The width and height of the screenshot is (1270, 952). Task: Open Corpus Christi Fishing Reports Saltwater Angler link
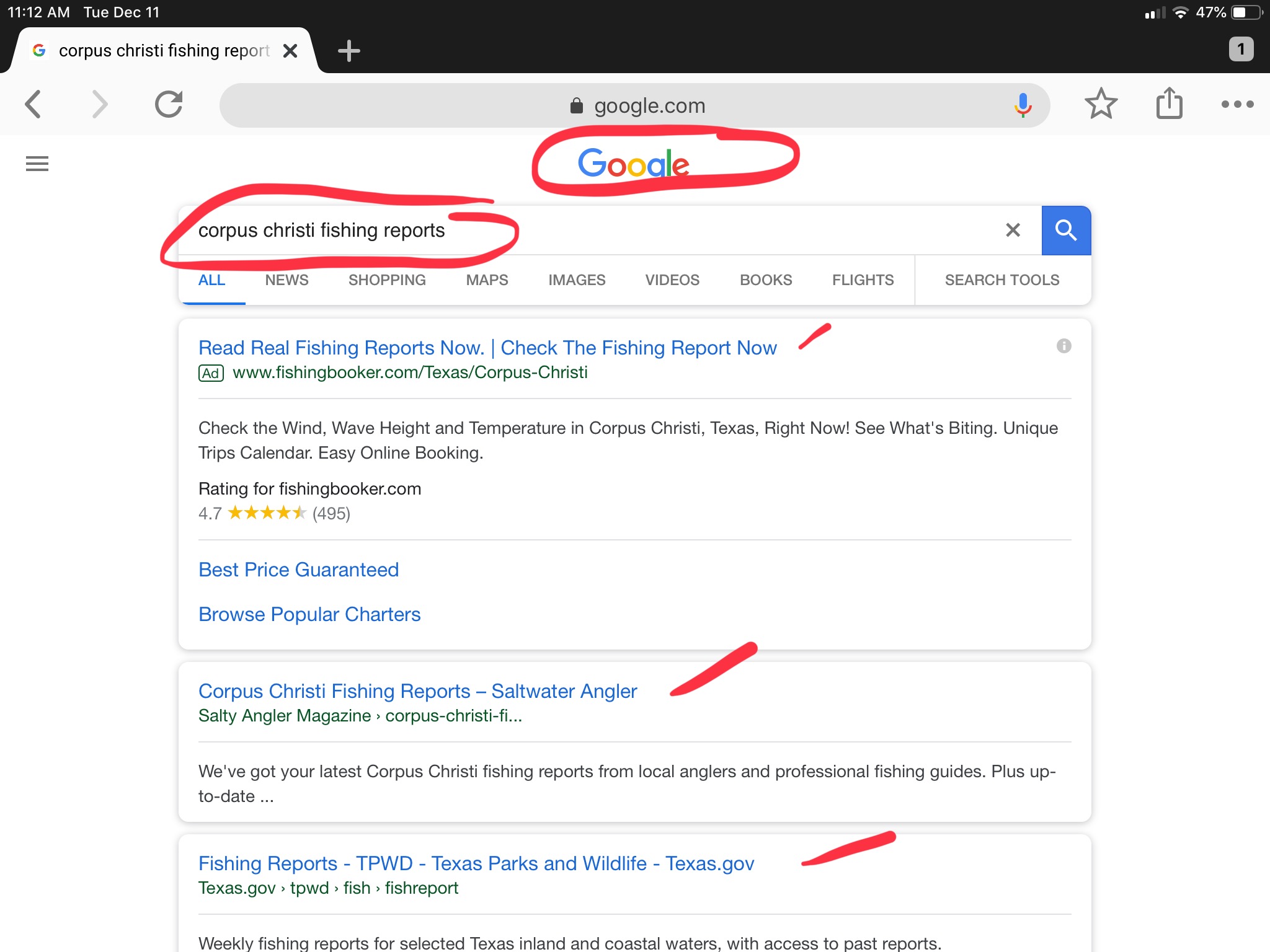coord(417,691)
